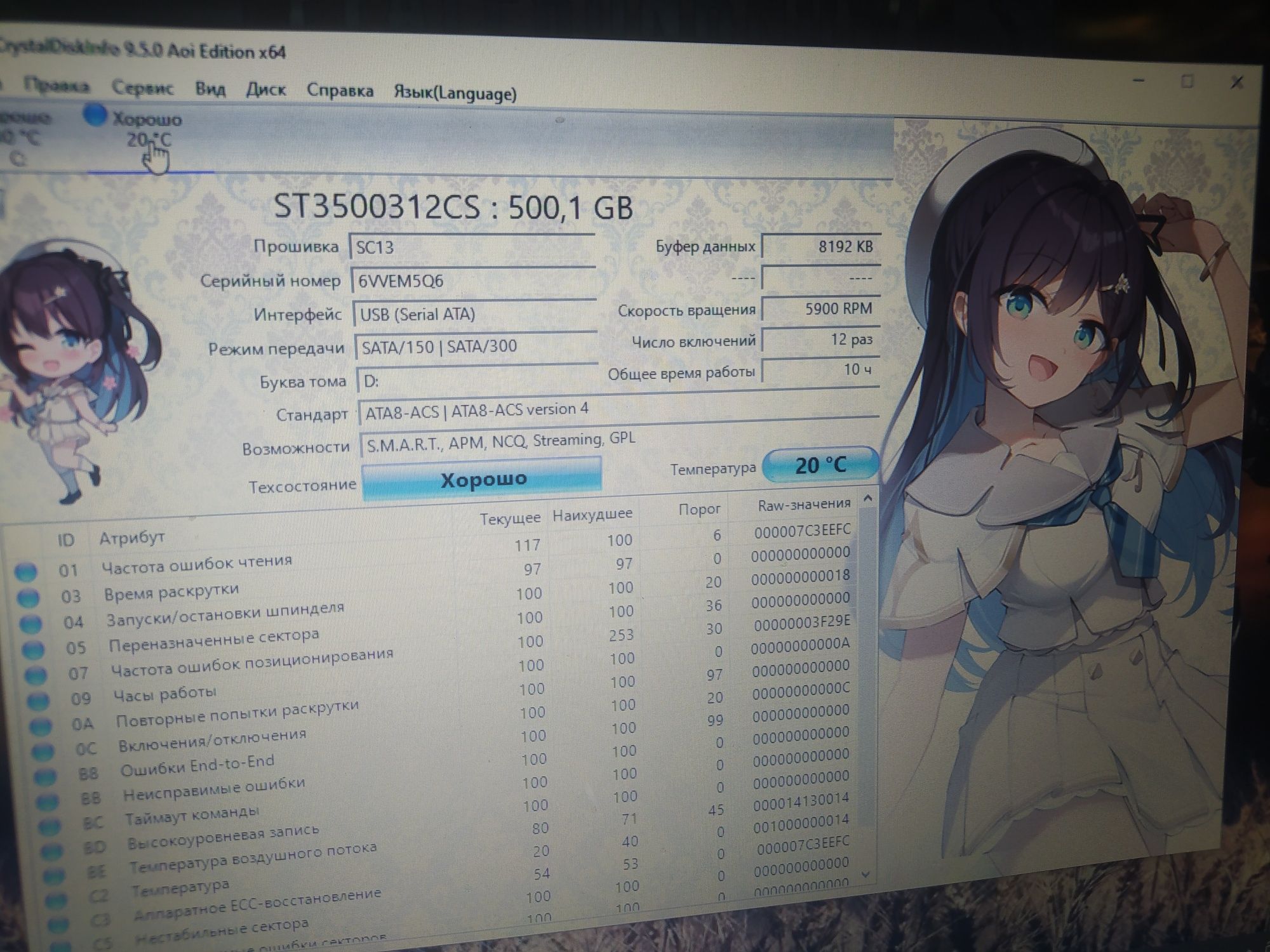Click status icon of row 0A Повторные попытки раскрутки
The image size is (1270, 952).
[x=41, y=726]
